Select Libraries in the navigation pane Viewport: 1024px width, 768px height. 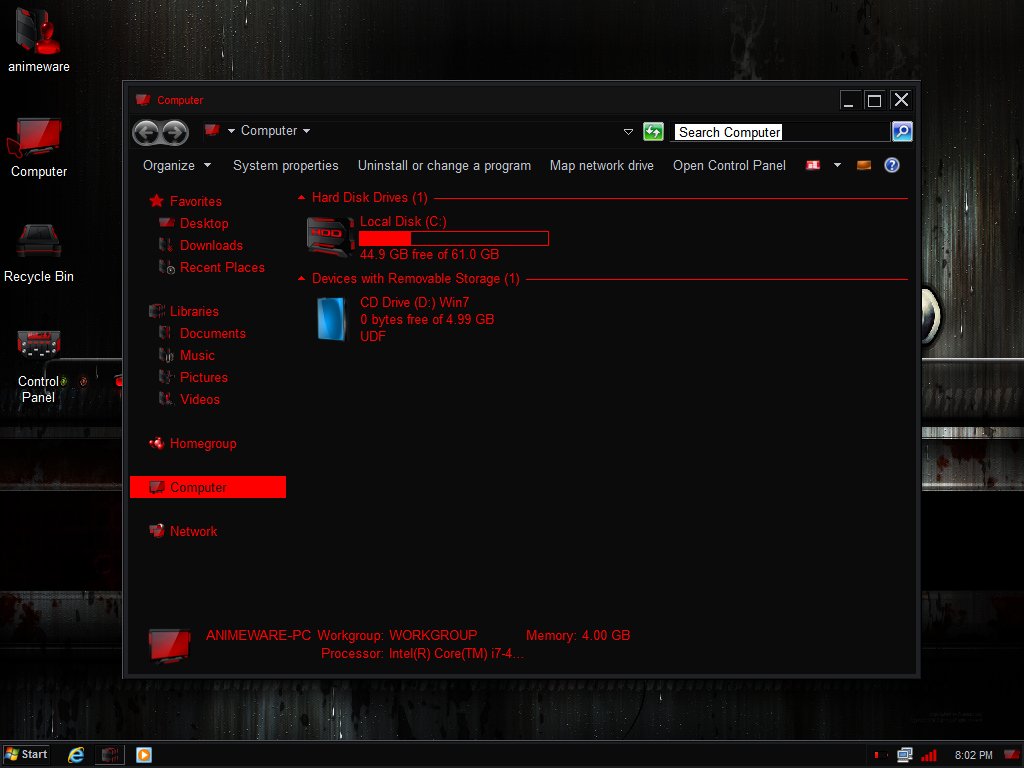click(195, 312)
